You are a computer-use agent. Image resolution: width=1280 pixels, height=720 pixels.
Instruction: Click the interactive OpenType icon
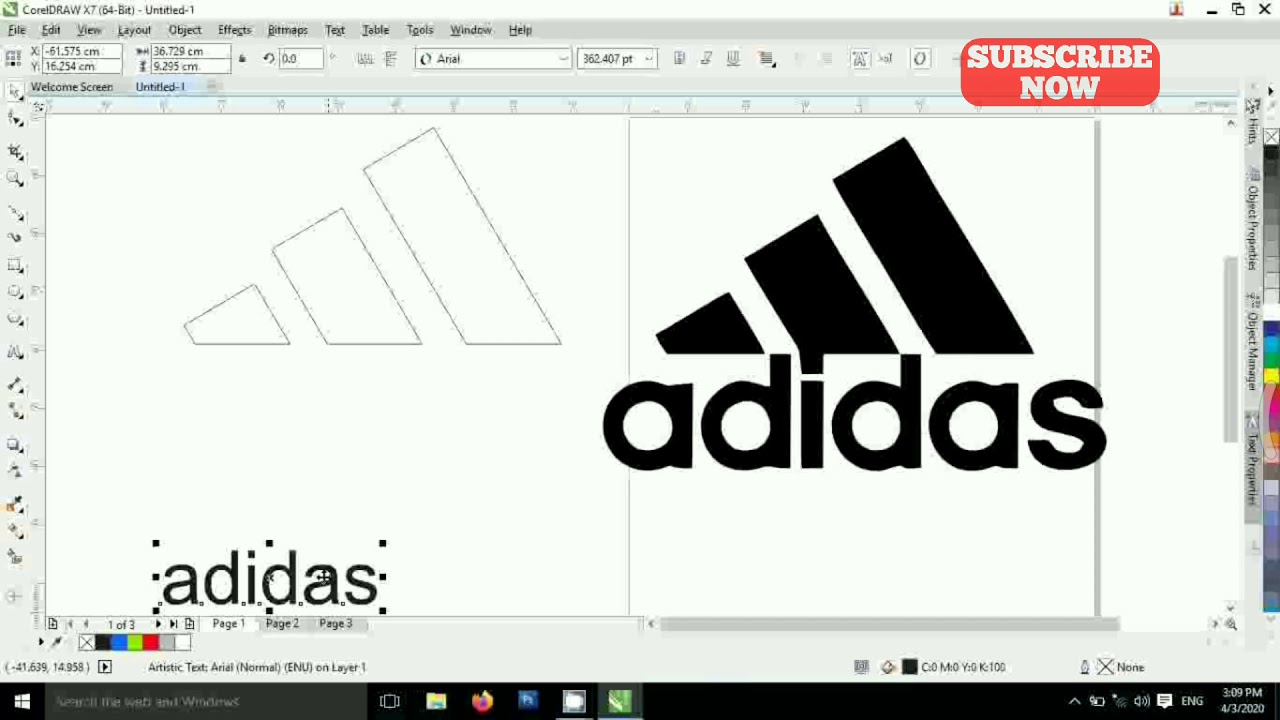(920, 59)
